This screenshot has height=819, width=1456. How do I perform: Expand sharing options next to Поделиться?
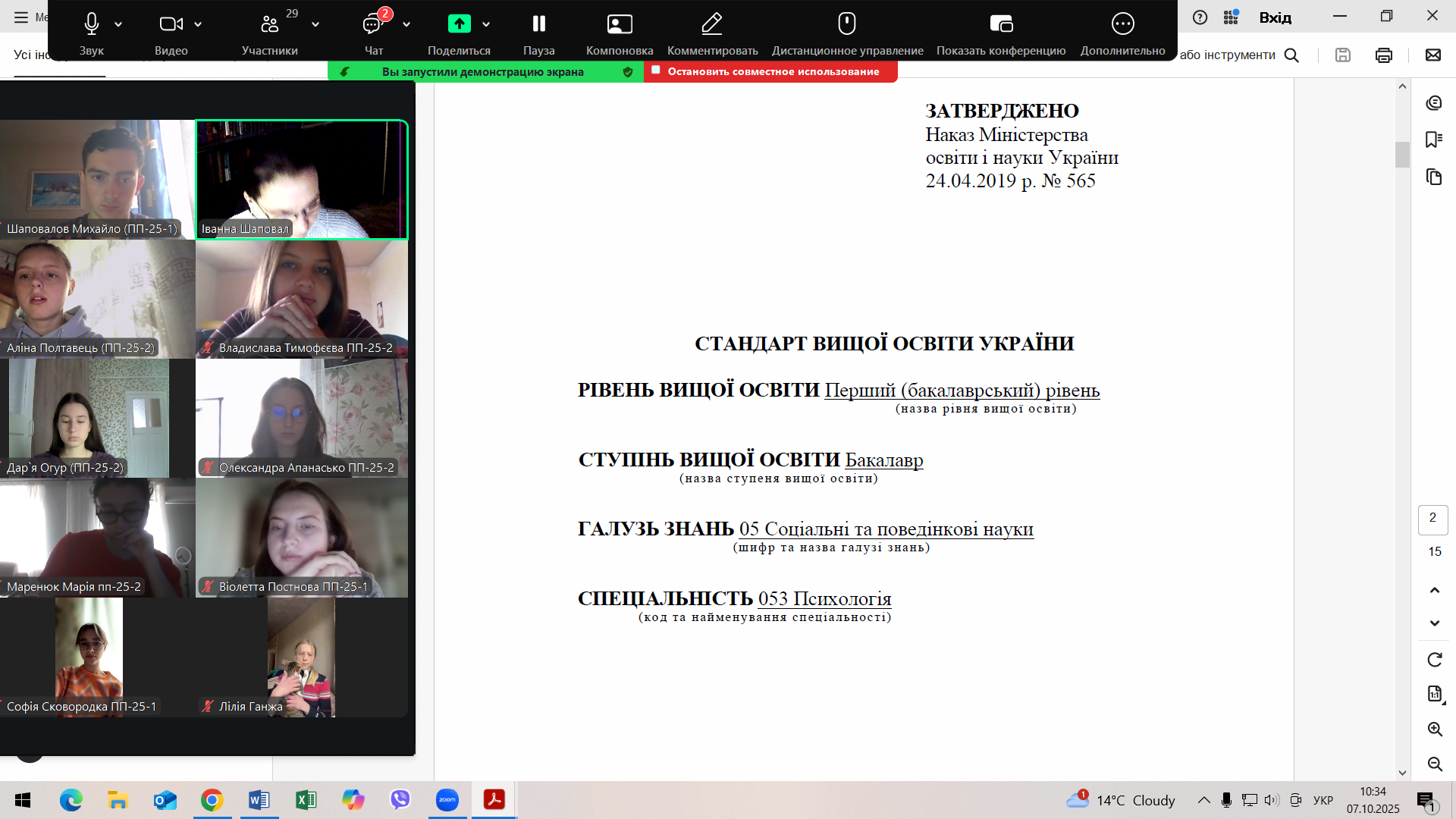pos(487,24)
